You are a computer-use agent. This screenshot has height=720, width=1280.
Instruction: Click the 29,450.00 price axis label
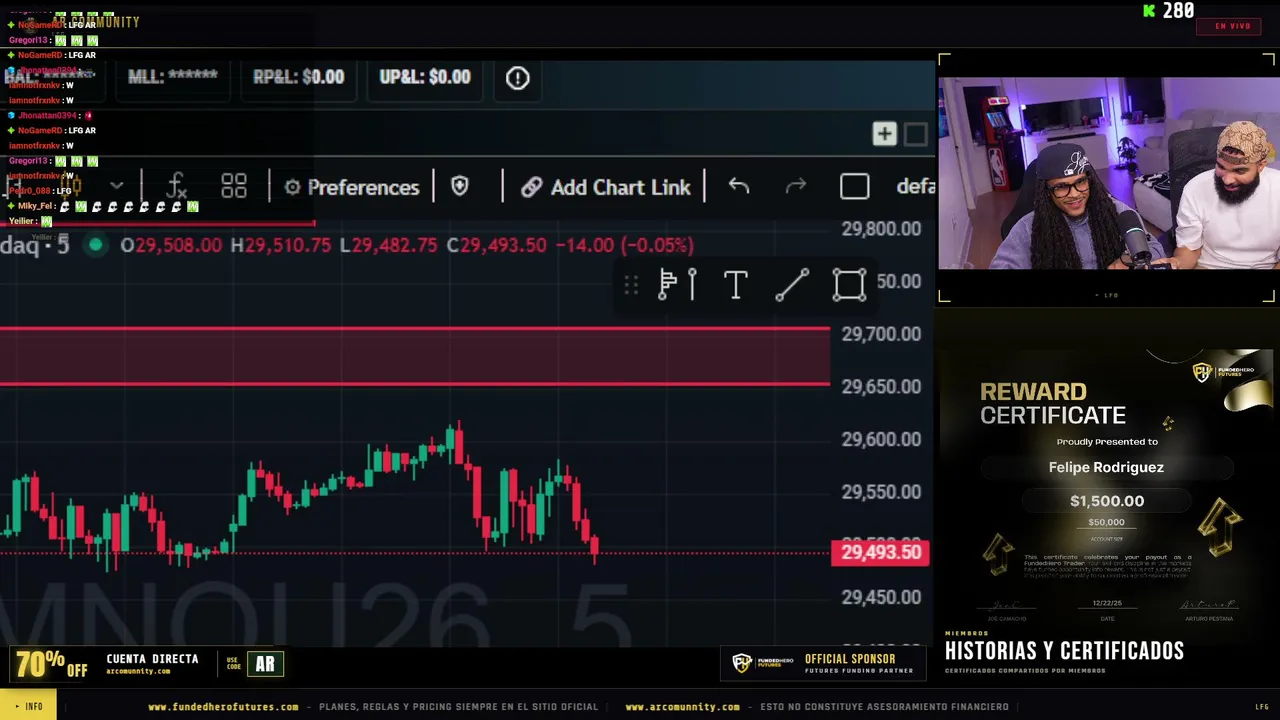[x=881, y=597]
